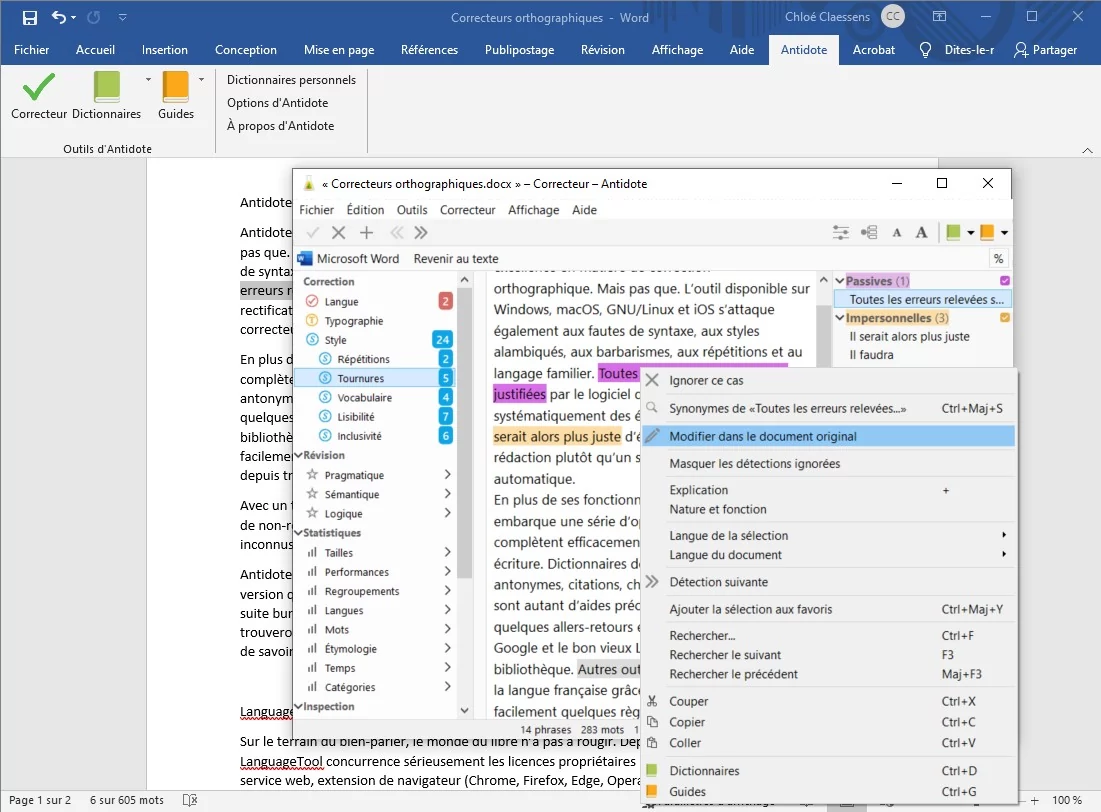Click the Chloé Claessens CC avatar

893,17
